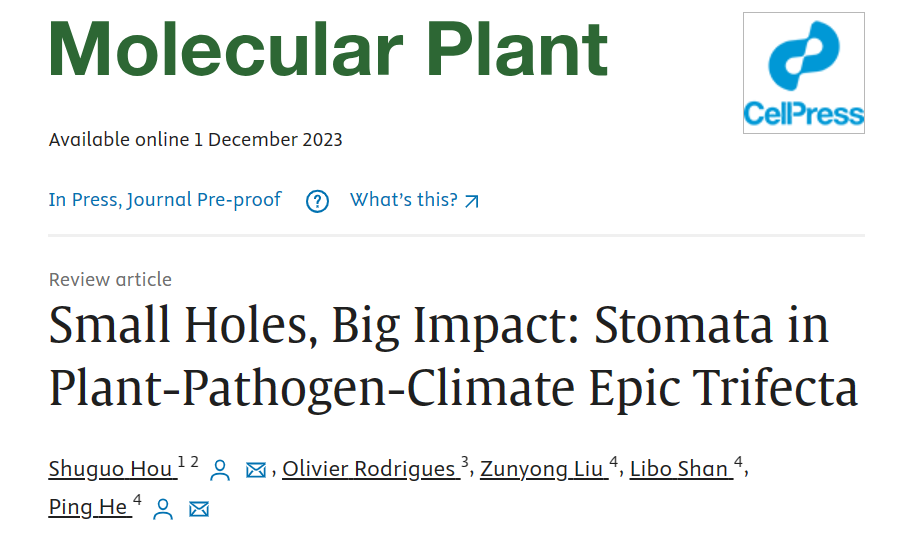The image size is (906, 543).
Task: Click author name Ping He
Action: [x=88, y=507]
